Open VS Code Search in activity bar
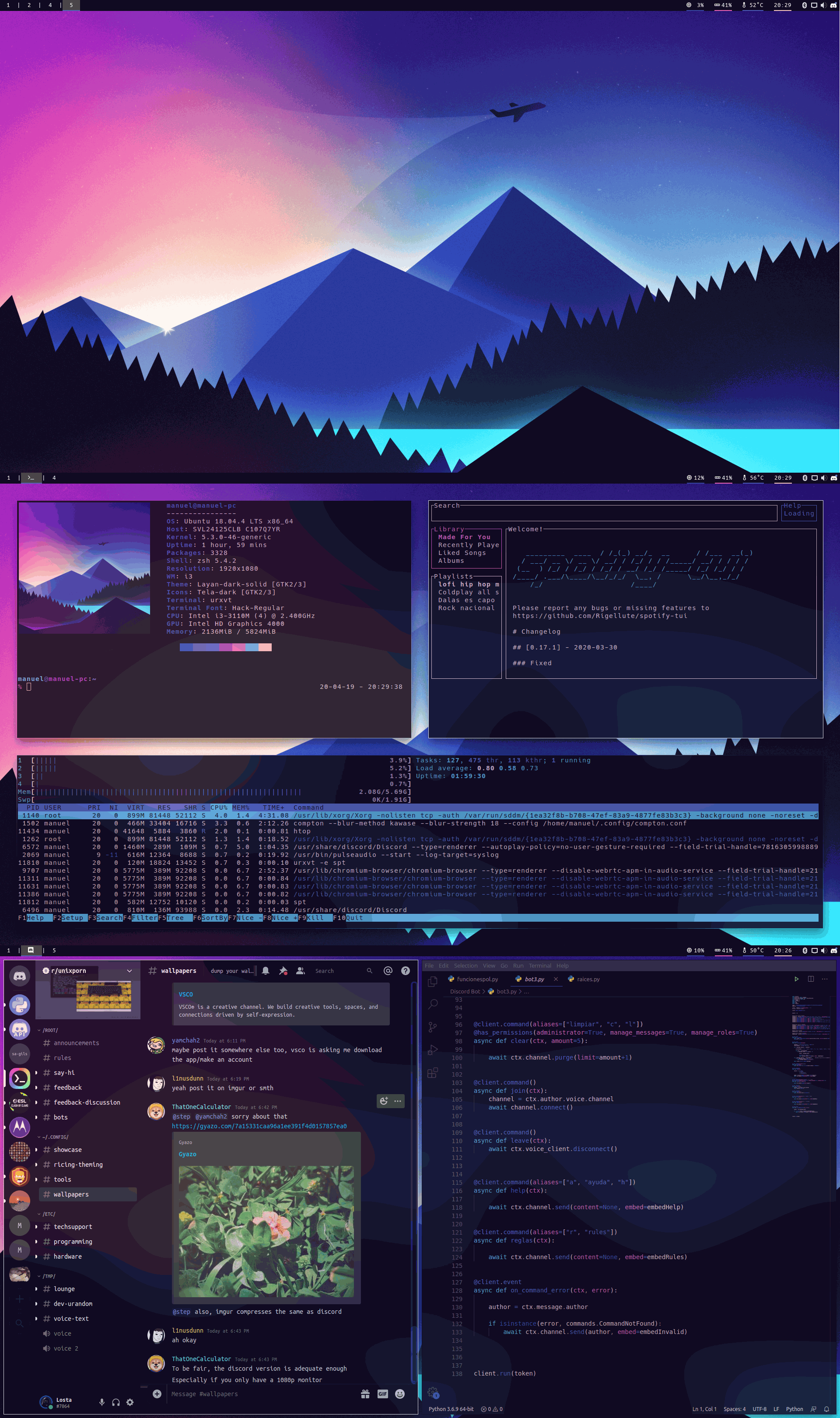Image resolution: width=840 pixels, height=1418 pixels. click(433, 1004)
